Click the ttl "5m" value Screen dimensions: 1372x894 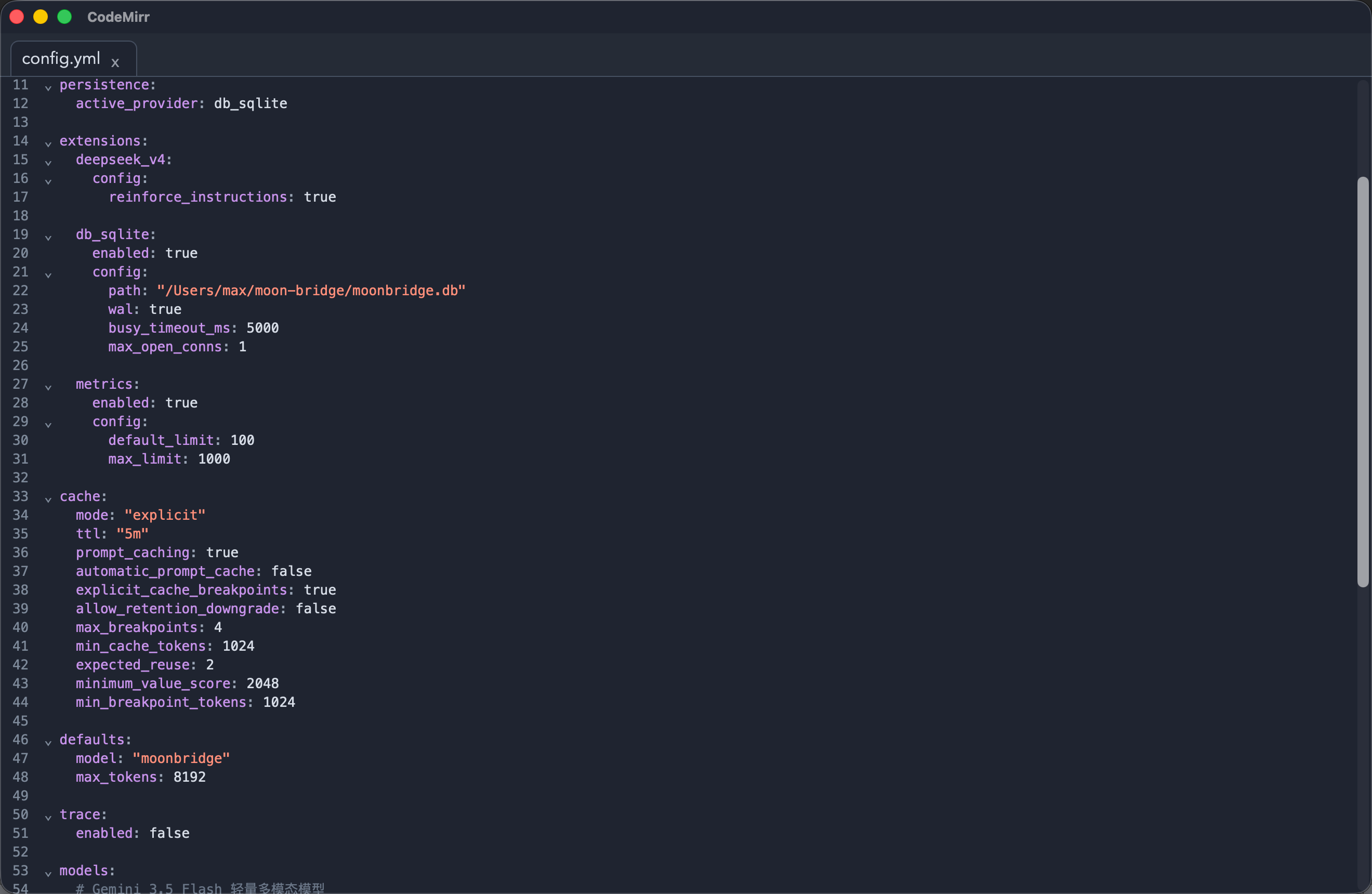pyautogui.click(x=133, y=534)
